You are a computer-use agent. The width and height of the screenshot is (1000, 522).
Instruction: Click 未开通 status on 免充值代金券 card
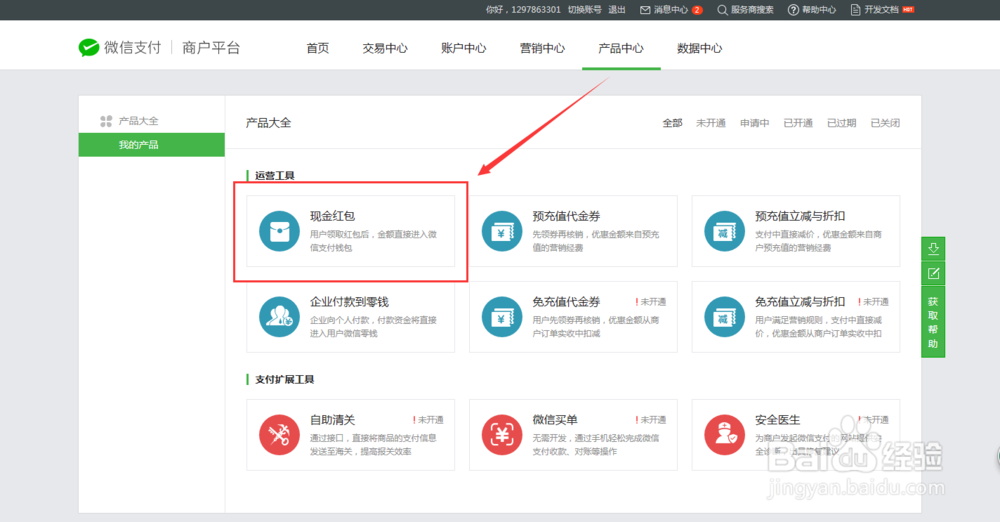pyautogui.click(x=653, y=302)
